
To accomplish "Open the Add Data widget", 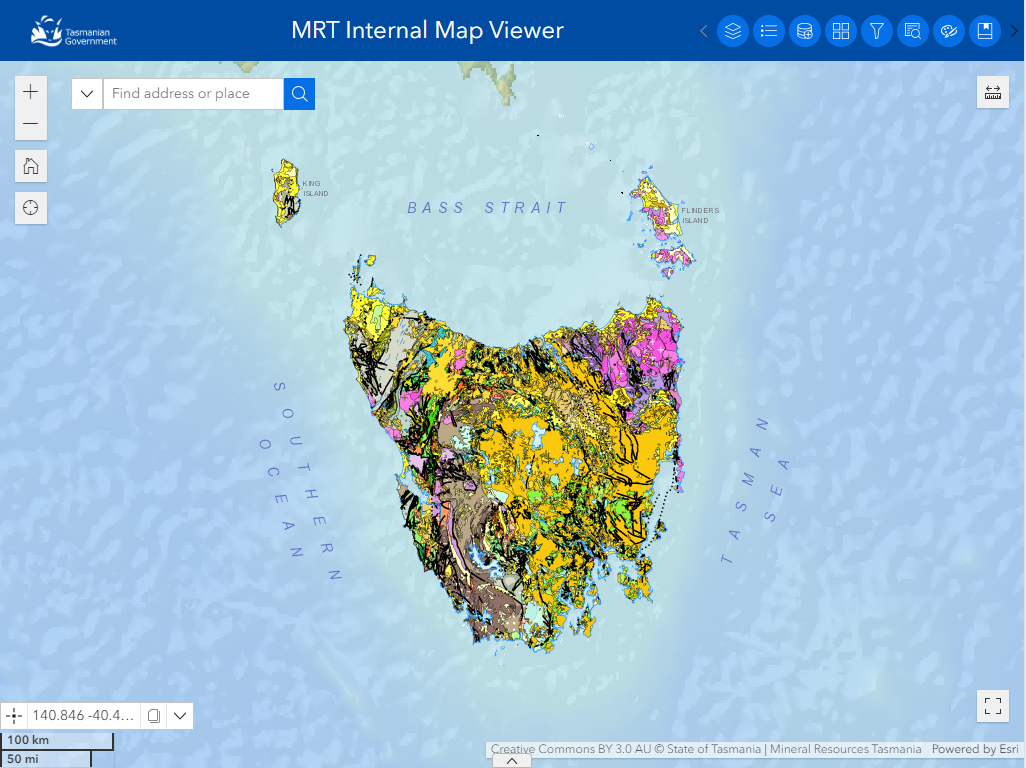I will coord(805,31).
